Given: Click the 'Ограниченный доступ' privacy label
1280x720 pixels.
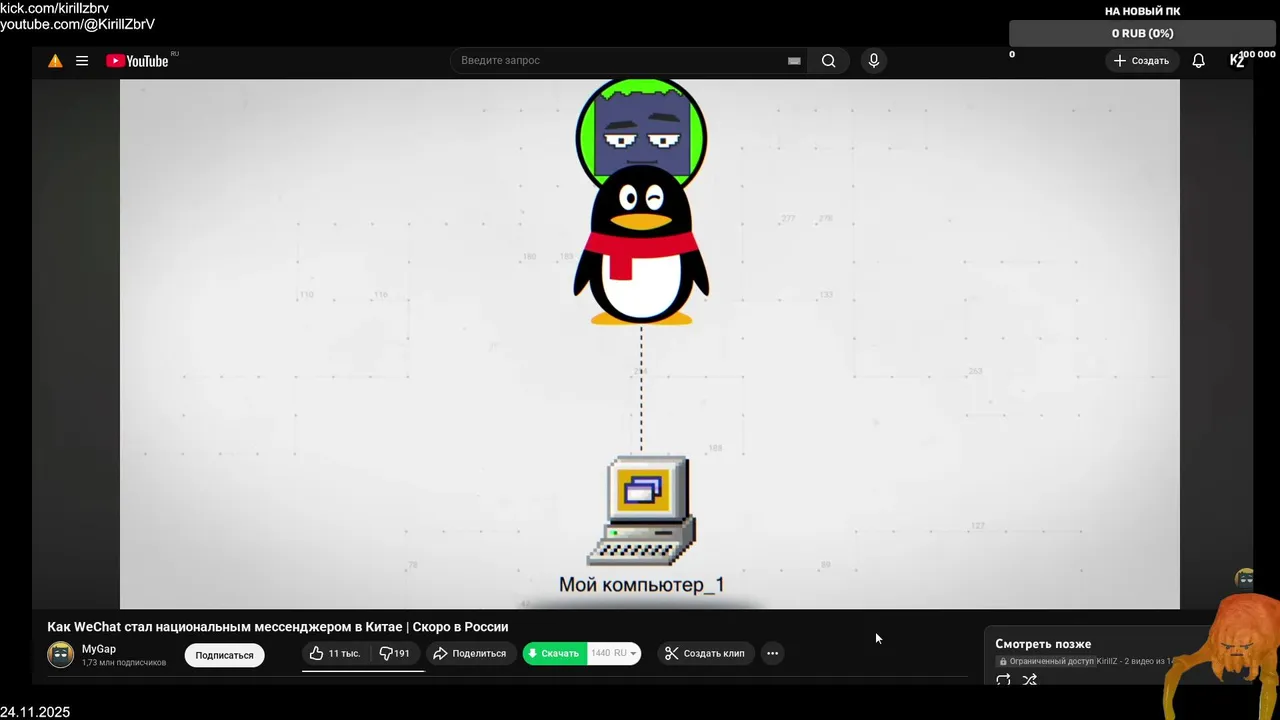Looking at the screenshot, I should pos(1046,662).
